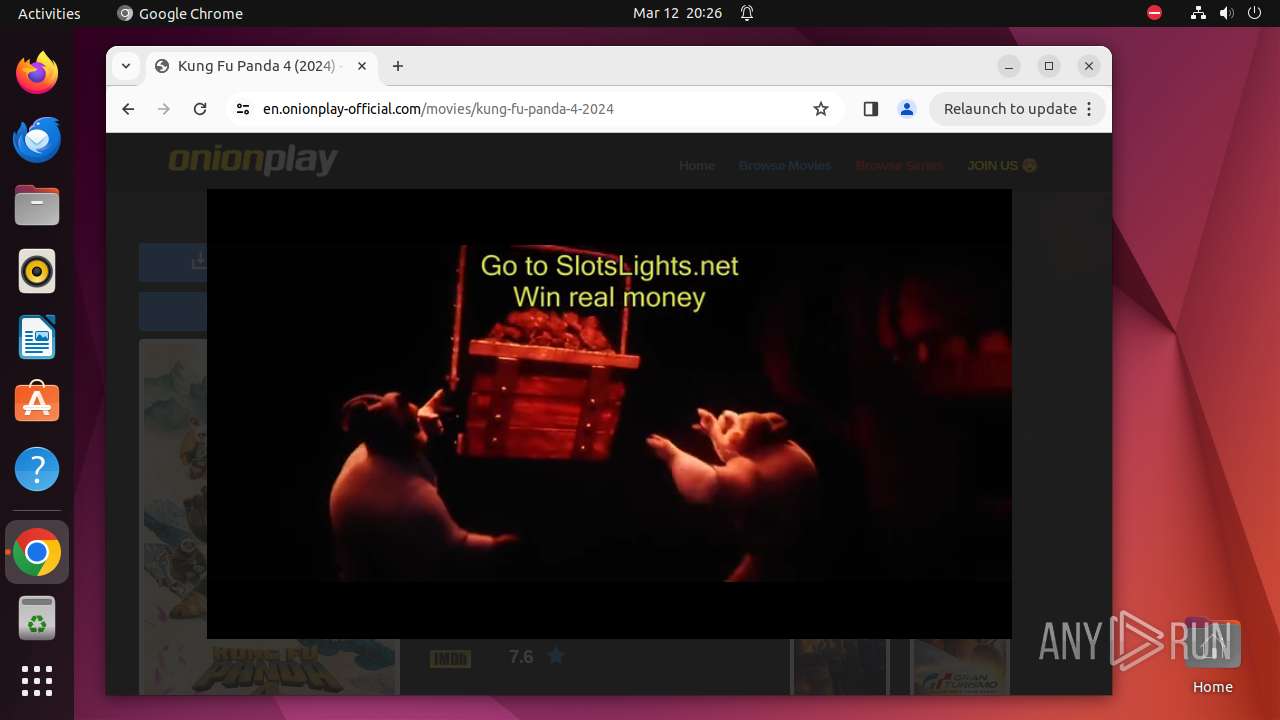Launch Thunderbird mail from the dock
1280x720 pixels.
(x=37, y=139)
